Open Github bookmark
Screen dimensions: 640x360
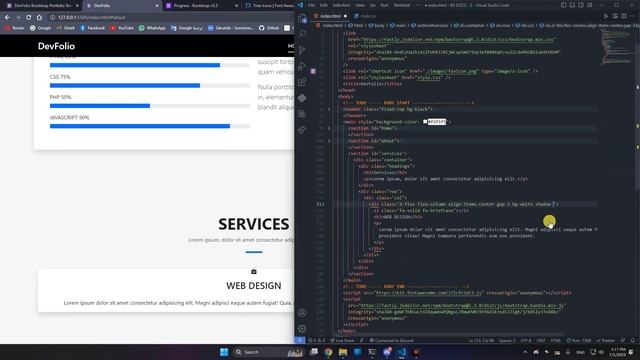[x=269, y=28]
